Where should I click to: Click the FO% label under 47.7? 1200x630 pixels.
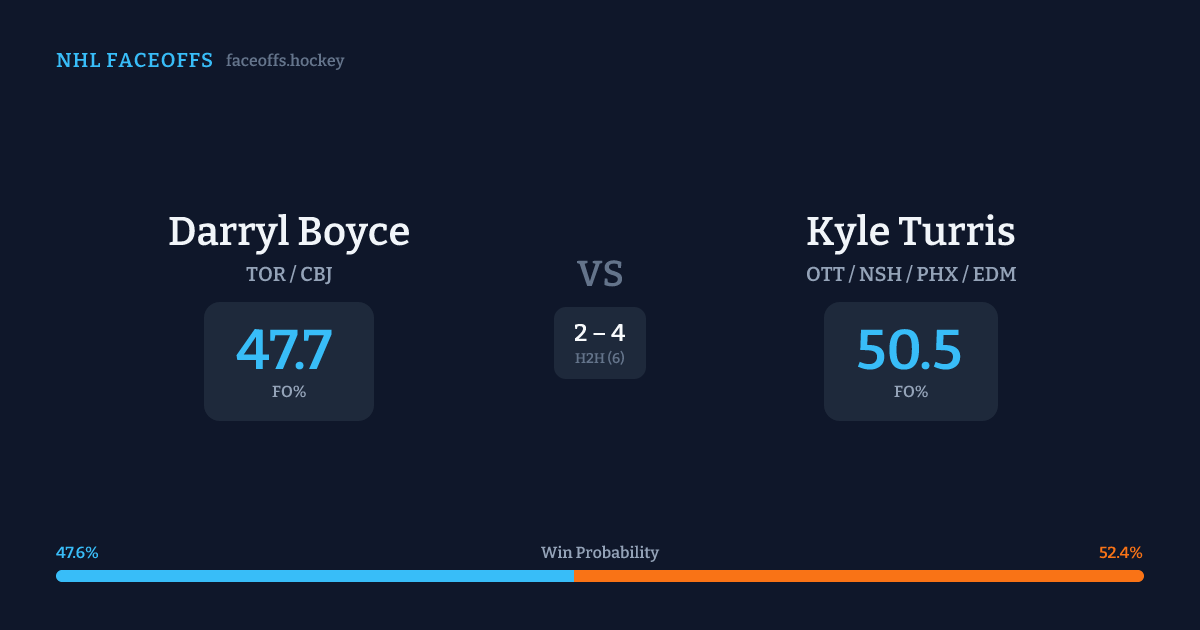pyautogui.click(x=289, y=392)
